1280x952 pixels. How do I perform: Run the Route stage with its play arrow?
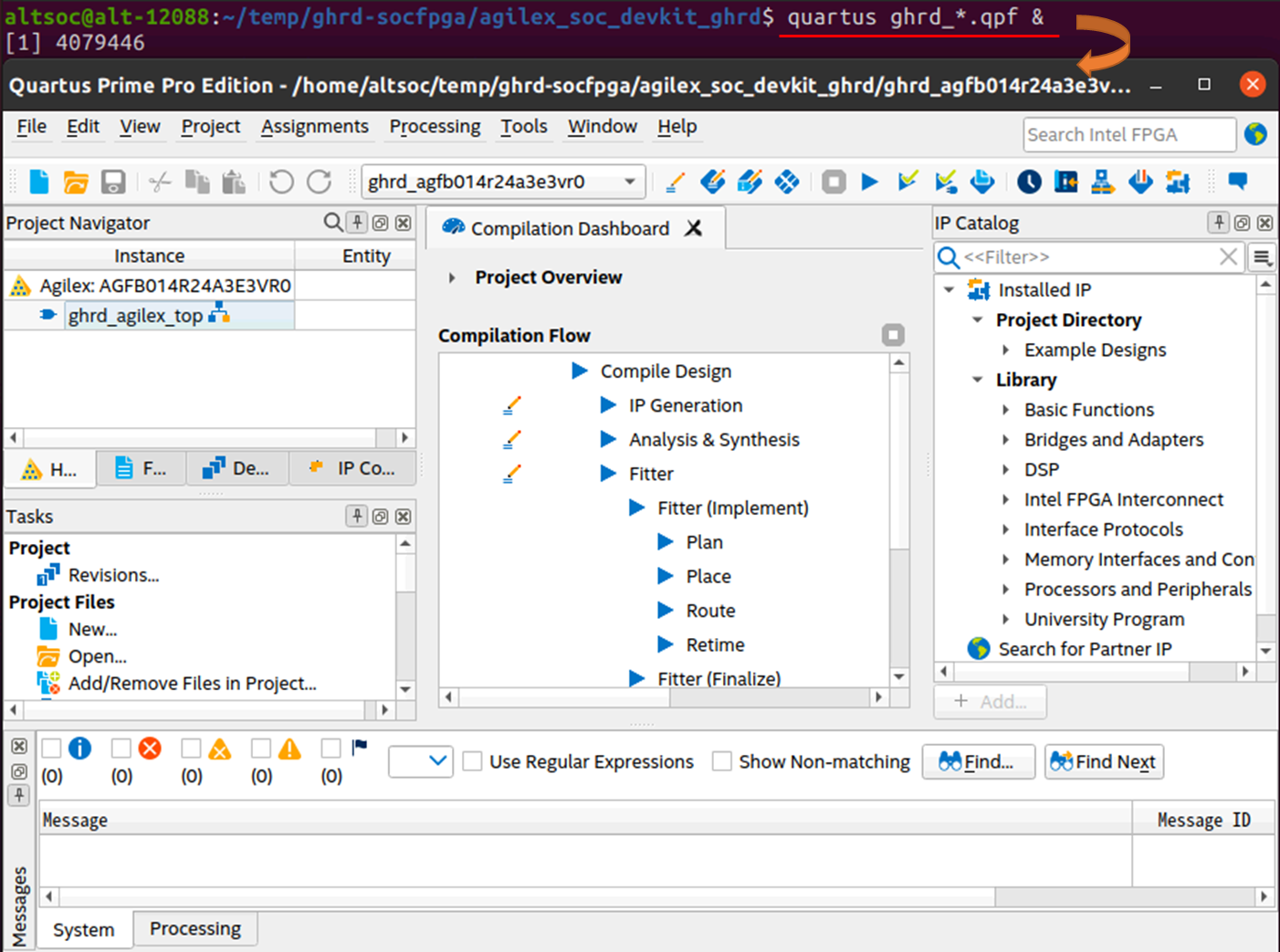click(x=666, y=610)
